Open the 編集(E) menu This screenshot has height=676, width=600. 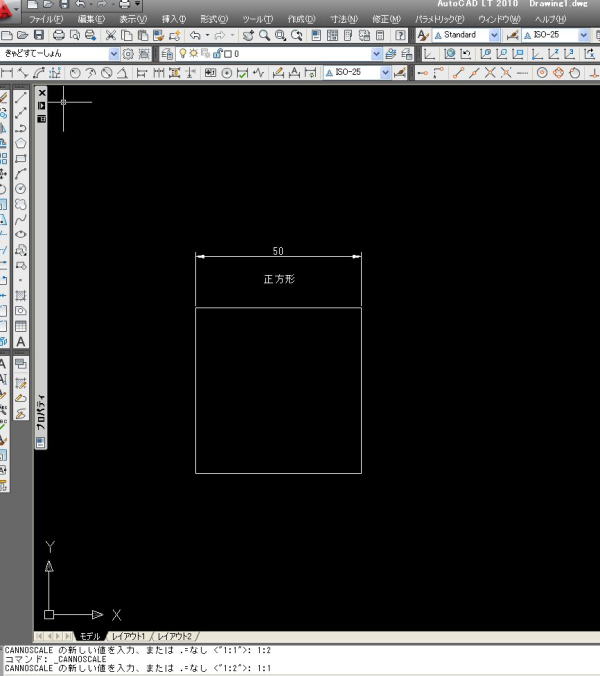click(91, 19)
